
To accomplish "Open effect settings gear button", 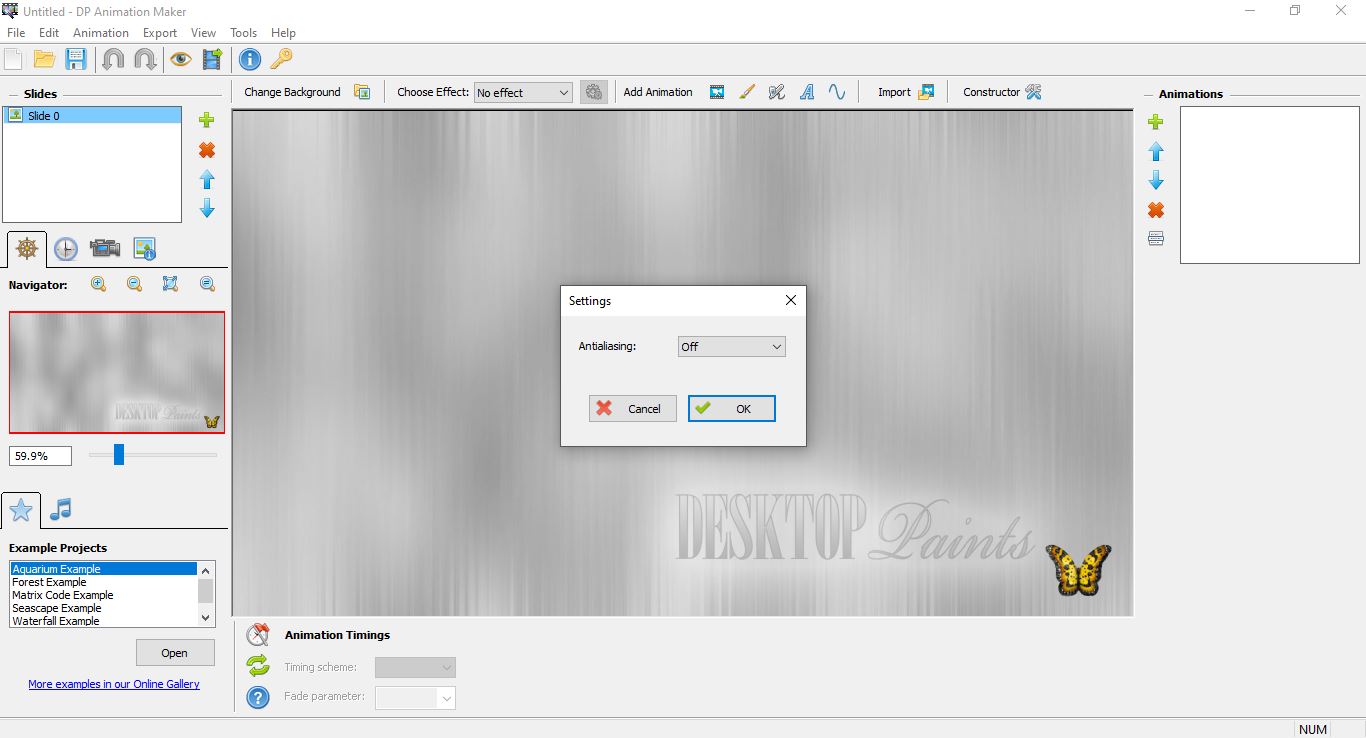I will click(594, 92).
